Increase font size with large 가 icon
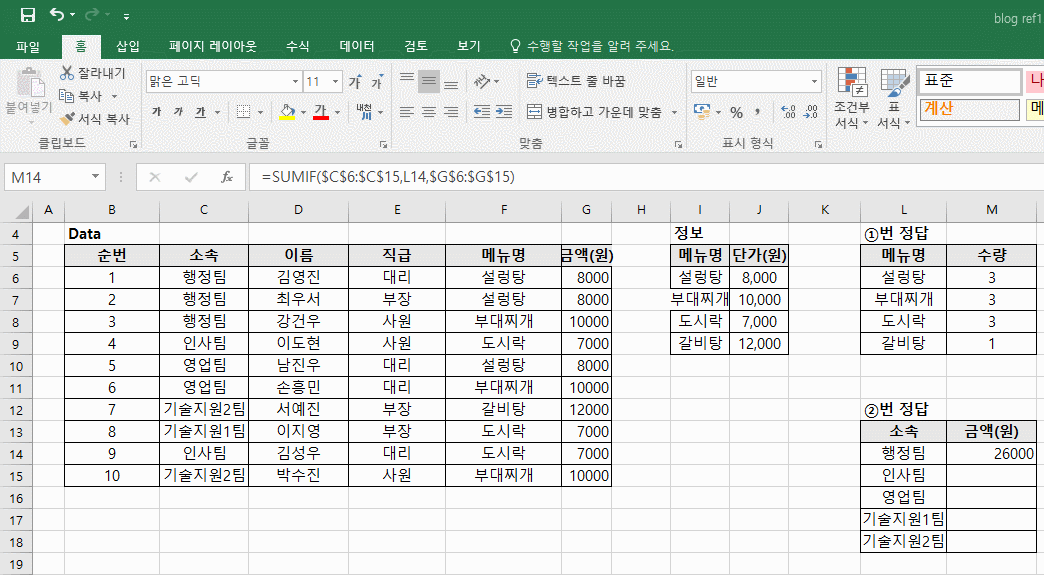 pyautogui.click(x=356, y=82)
